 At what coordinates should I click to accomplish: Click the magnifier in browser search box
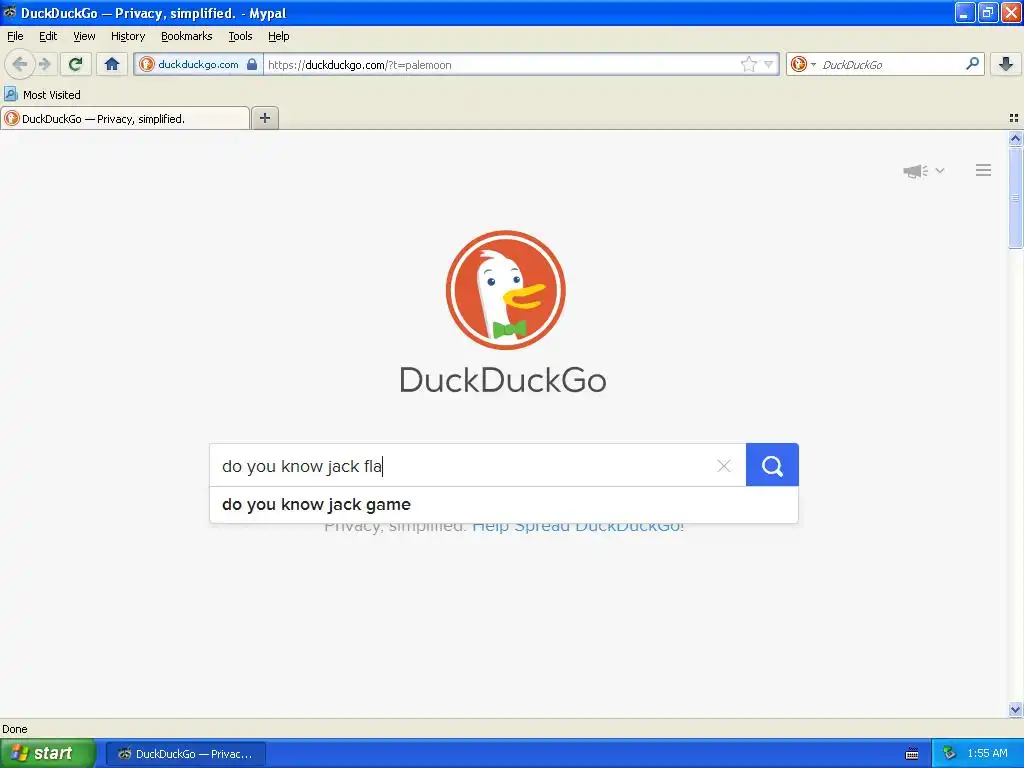tap(972, 63)
